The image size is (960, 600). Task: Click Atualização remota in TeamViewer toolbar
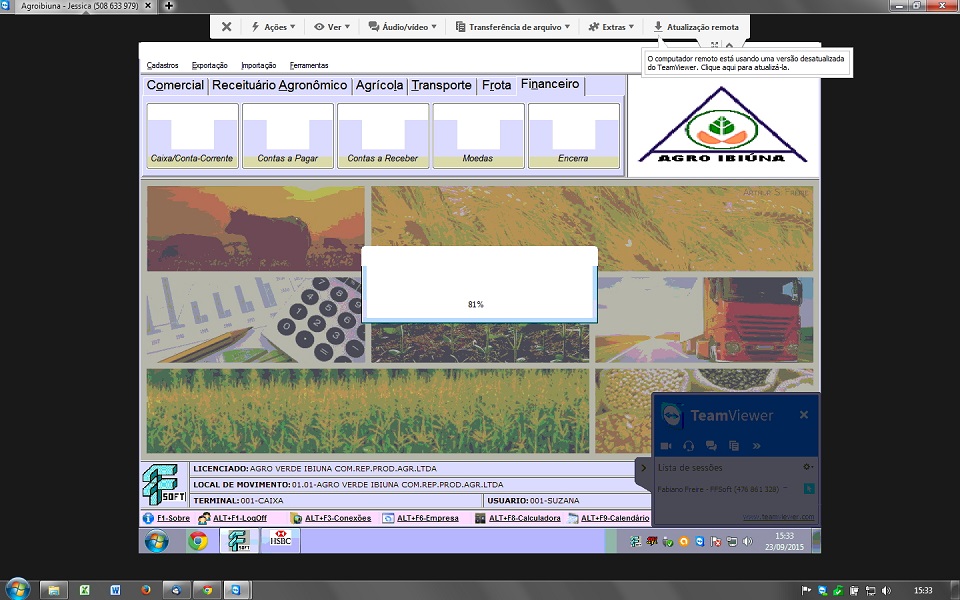(x=696, y=27)
